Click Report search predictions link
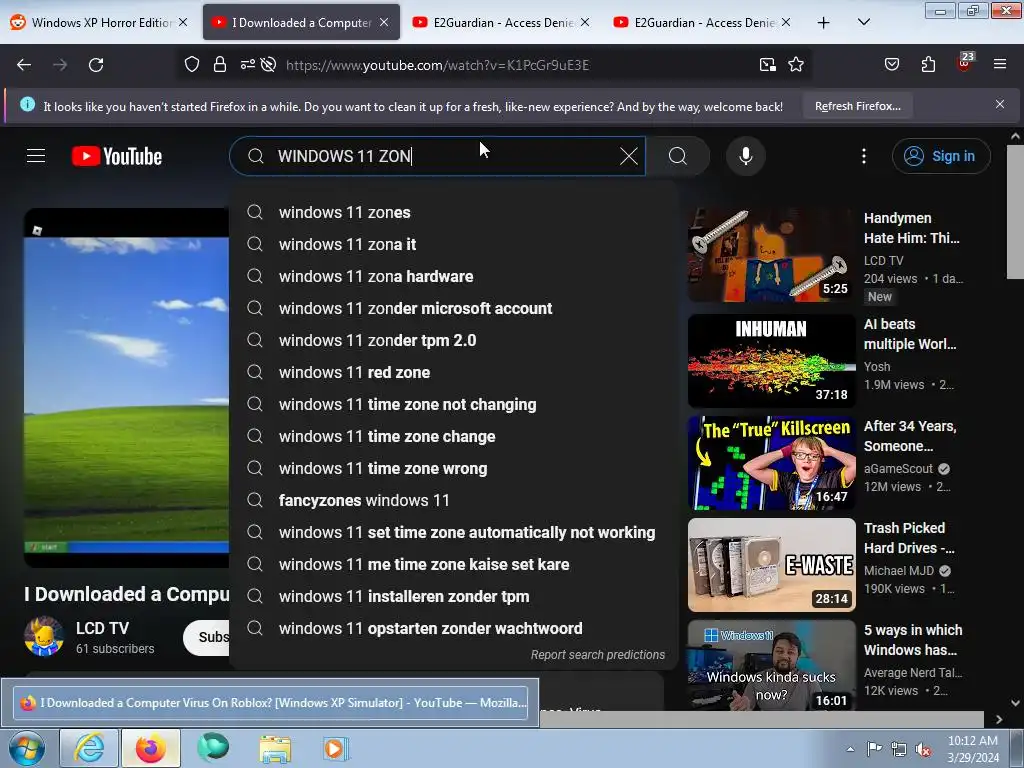The height and width of the screenshot is (768, 1024). pyautogui.click(x=598, y=654)
